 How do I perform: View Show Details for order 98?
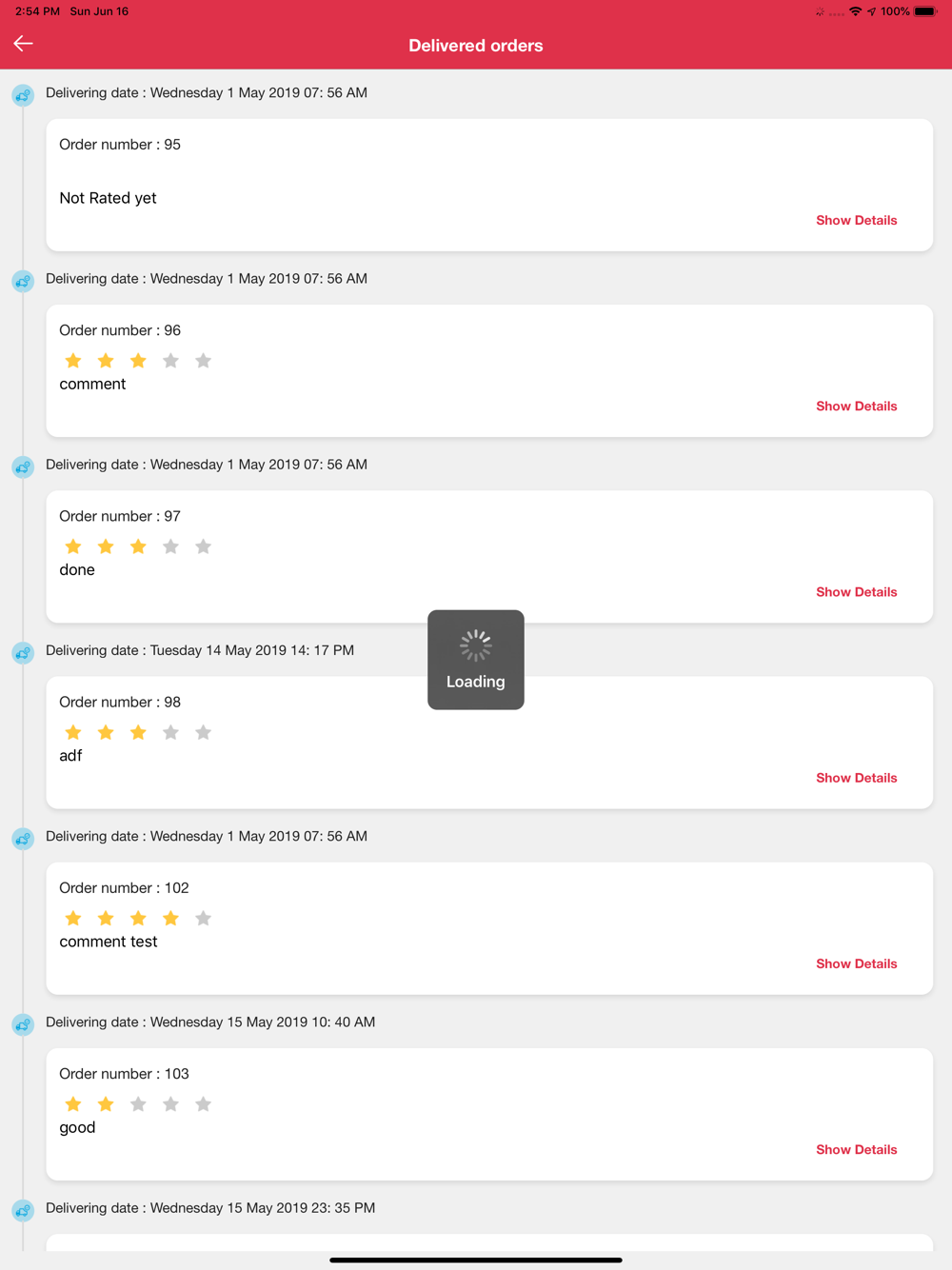tap(856, 778)
